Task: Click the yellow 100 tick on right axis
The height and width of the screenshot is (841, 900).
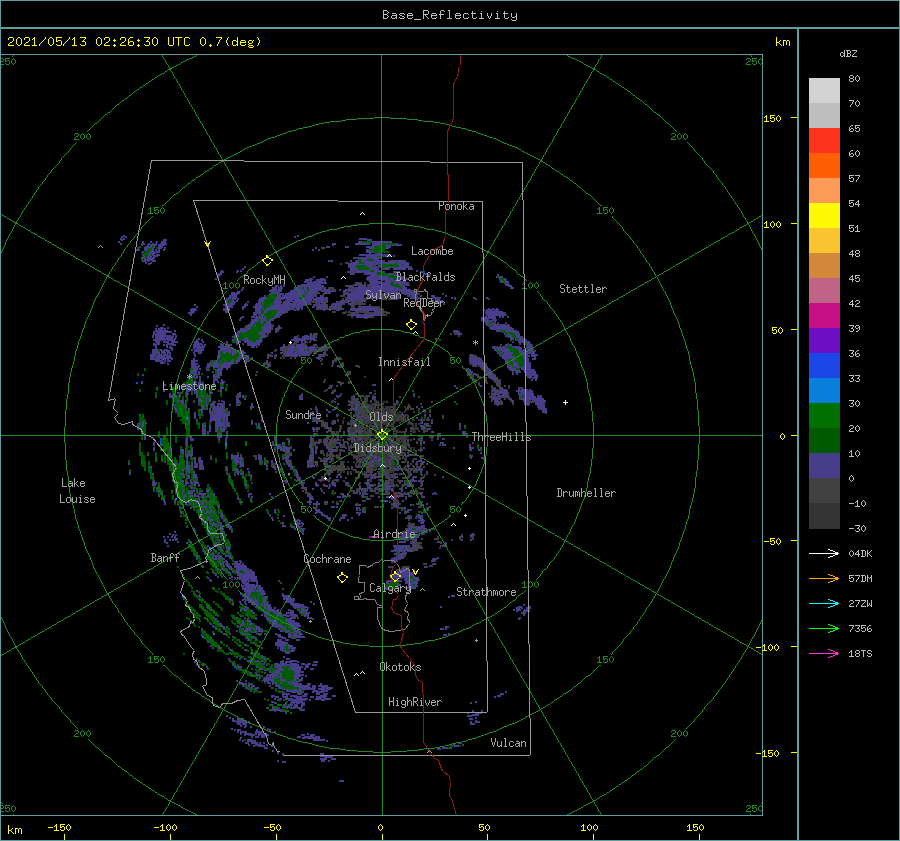Action: pyautogui.click(x=772, y=224)
